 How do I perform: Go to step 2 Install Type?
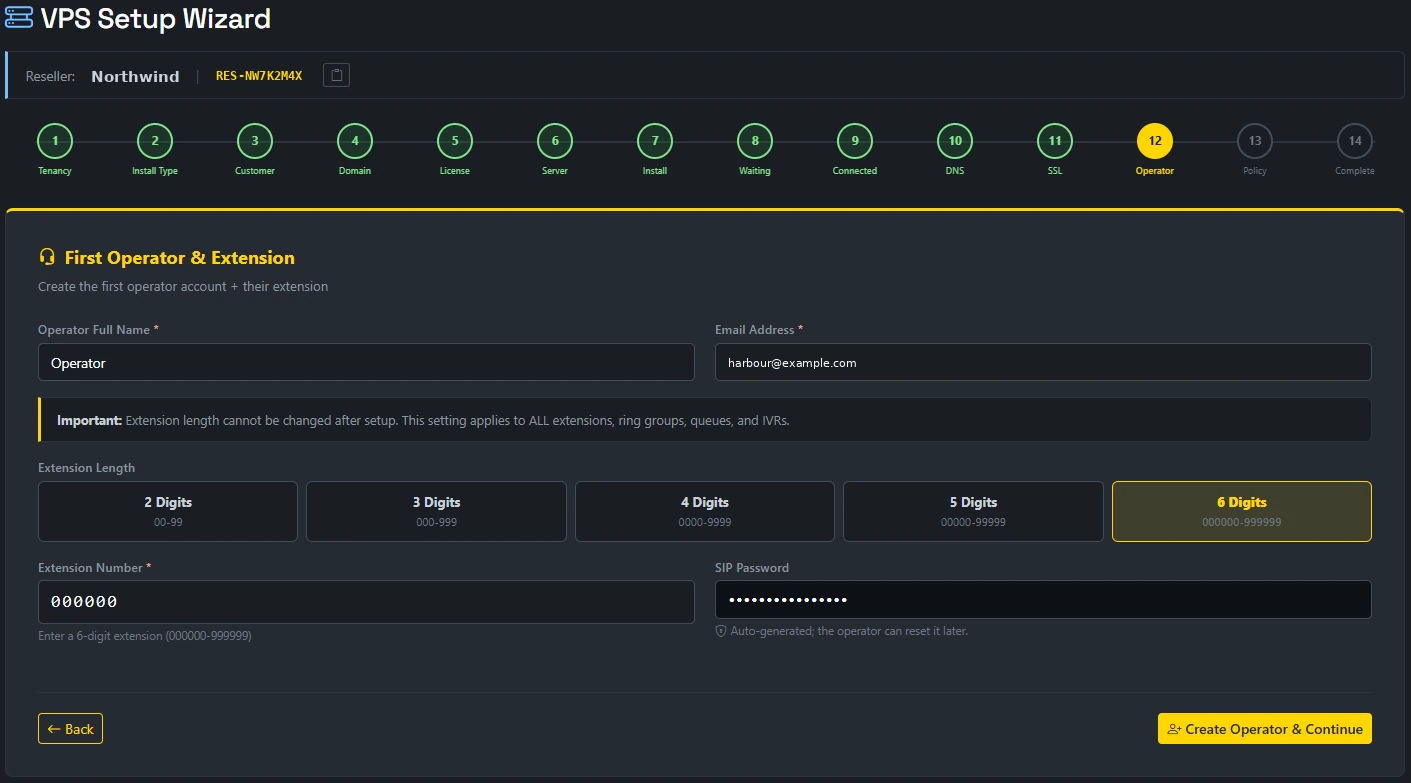(x=155, y=141)
